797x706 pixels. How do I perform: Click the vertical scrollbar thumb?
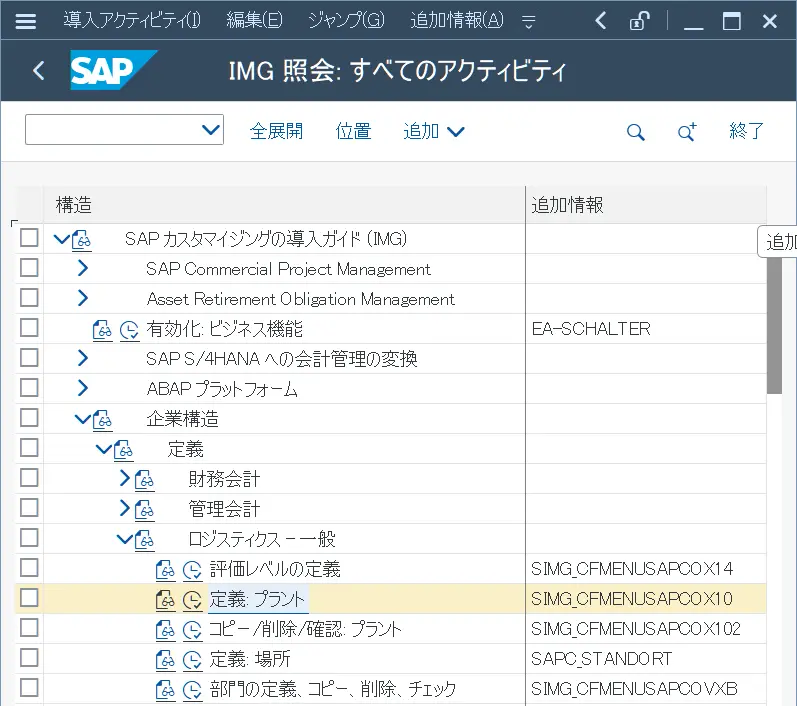pyautogui.click(x=774, y=325)
